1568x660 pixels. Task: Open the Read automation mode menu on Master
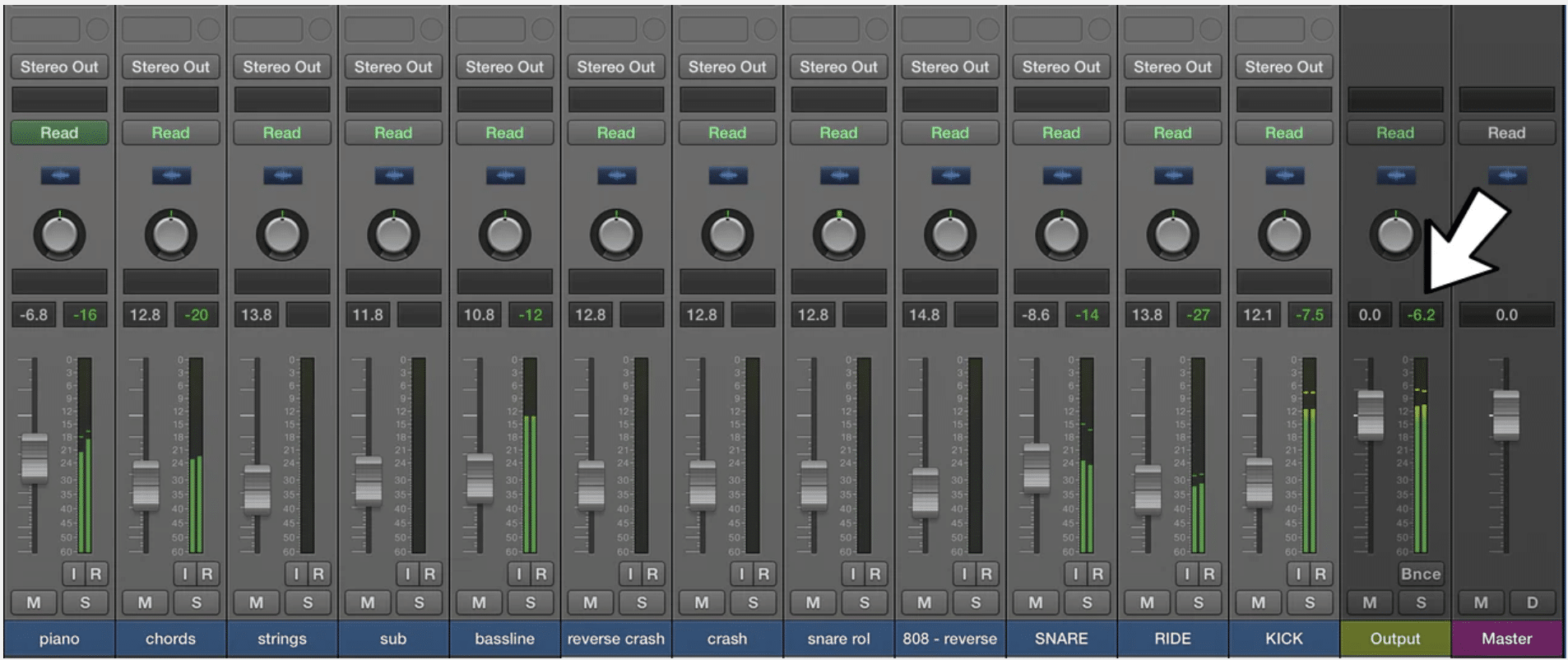click(1506, 132)
